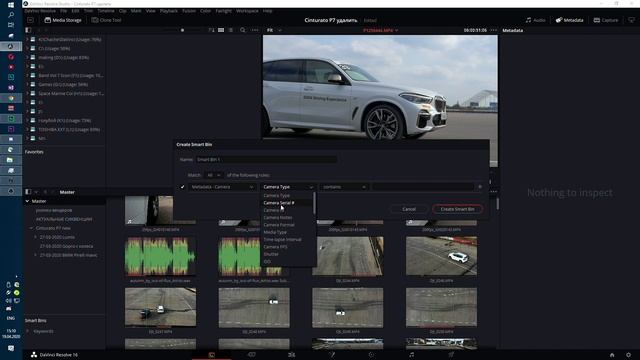Viewport: 640px width, 360px height.
Task: Open the Fairlight menu
Action: coord(223,11)
